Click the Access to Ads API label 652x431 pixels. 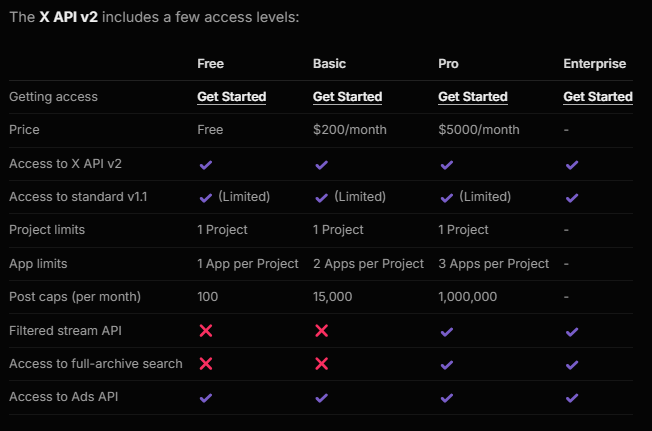[64, 397]
